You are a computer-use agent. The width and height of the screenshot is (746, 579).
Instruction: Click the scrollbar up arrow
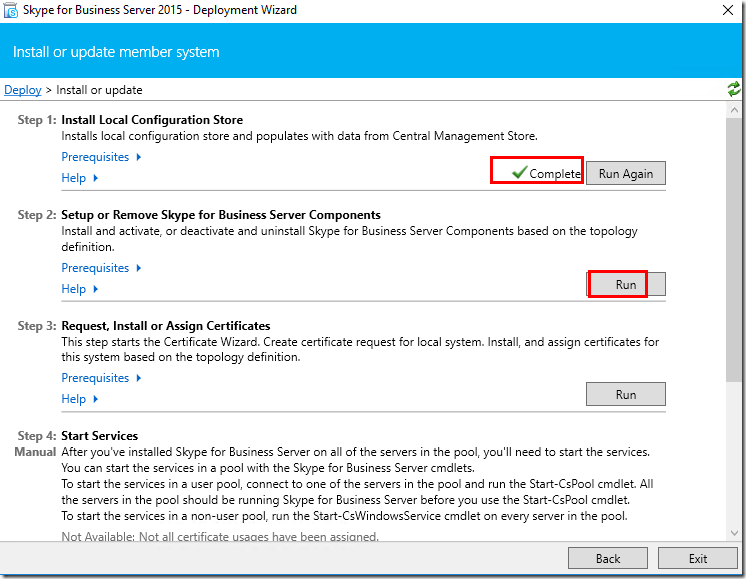click(x=734, y=110)
